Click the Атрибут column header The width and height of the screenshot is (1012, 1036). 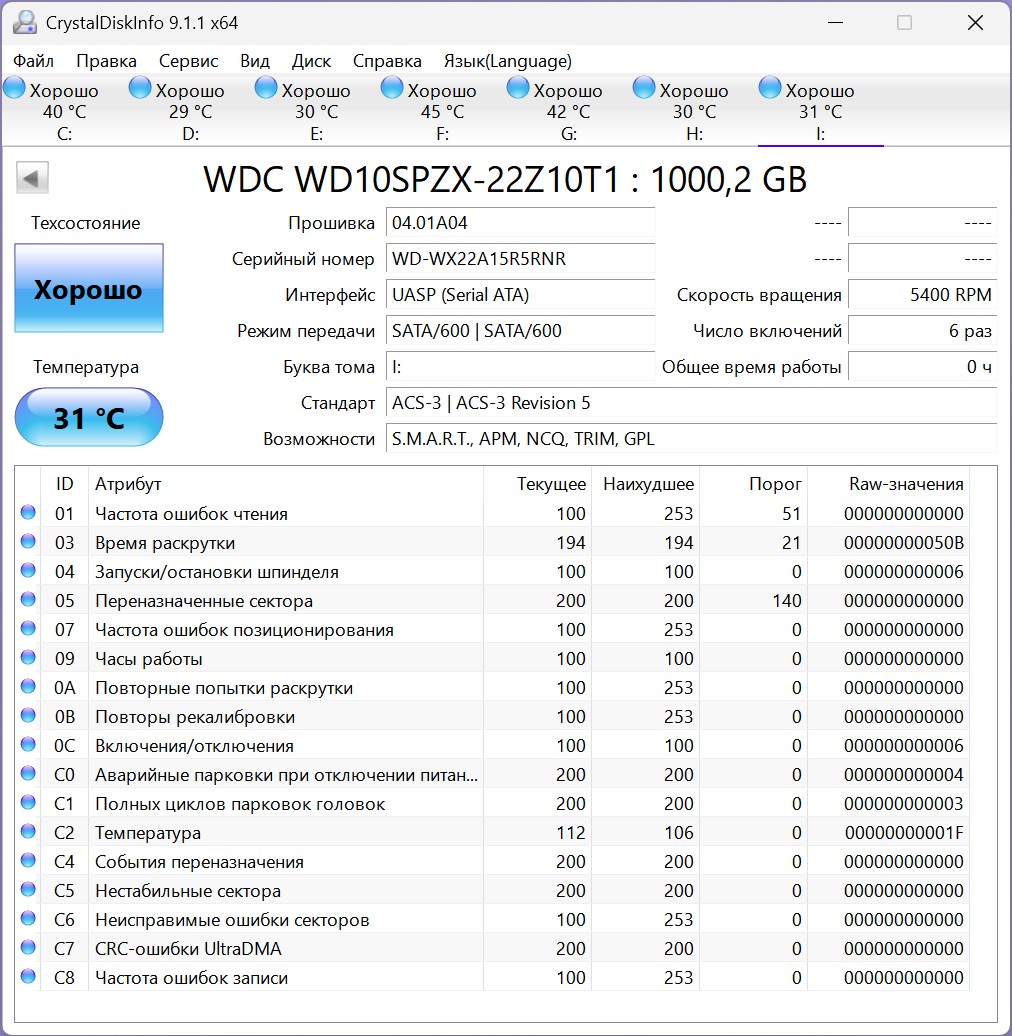285,484
